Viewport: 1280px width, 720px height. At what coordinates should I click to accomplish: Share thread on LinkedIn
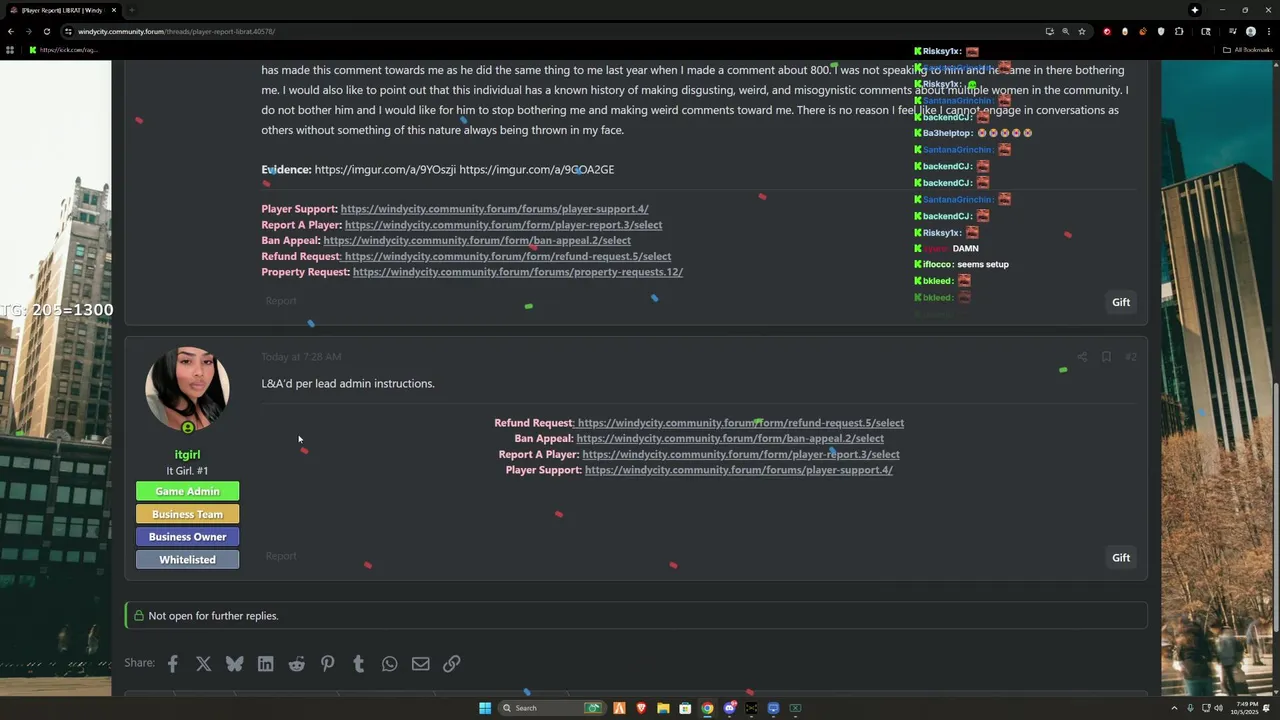(265, 664)
